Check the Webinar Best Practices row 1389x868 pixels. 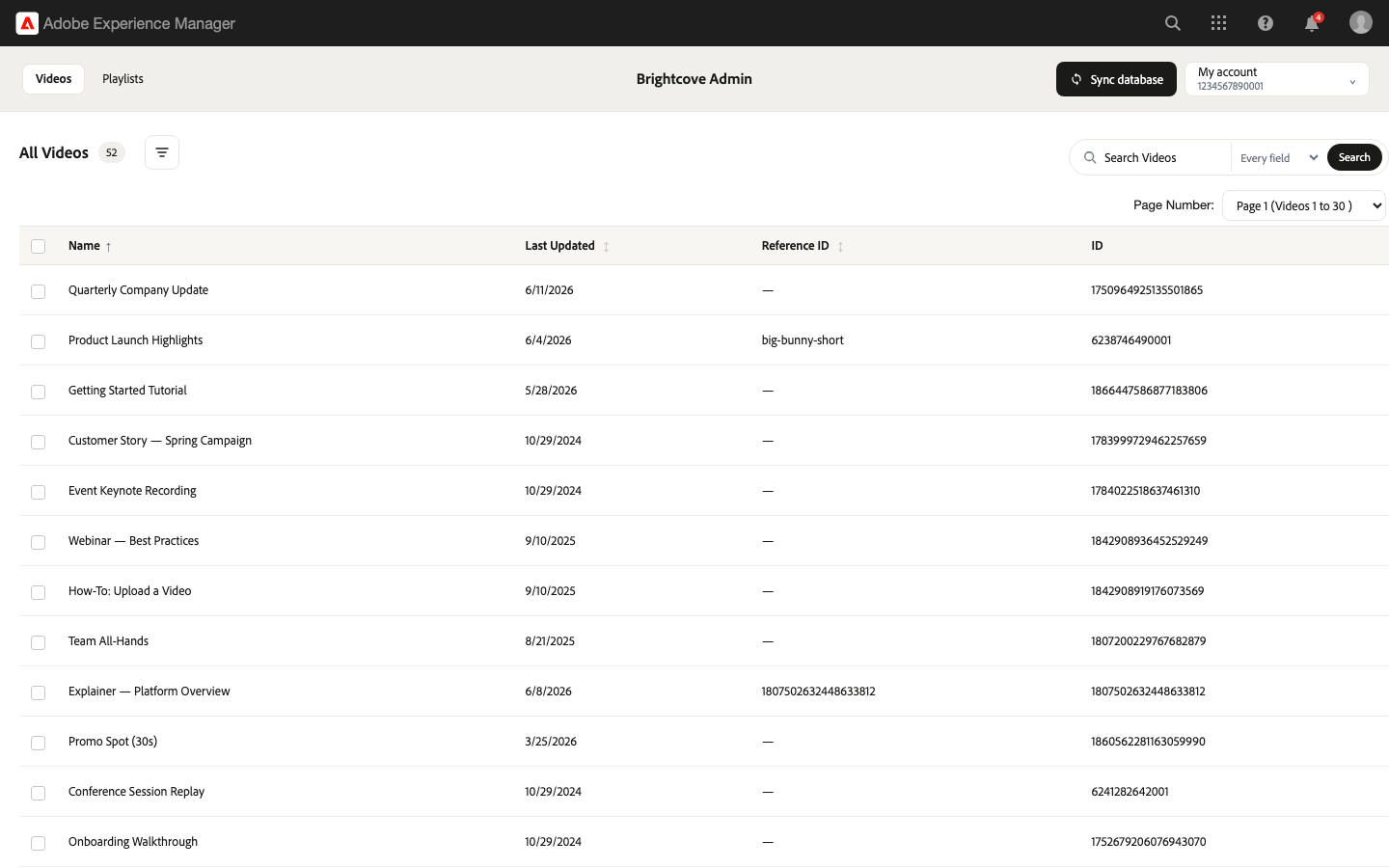[39, 542]
